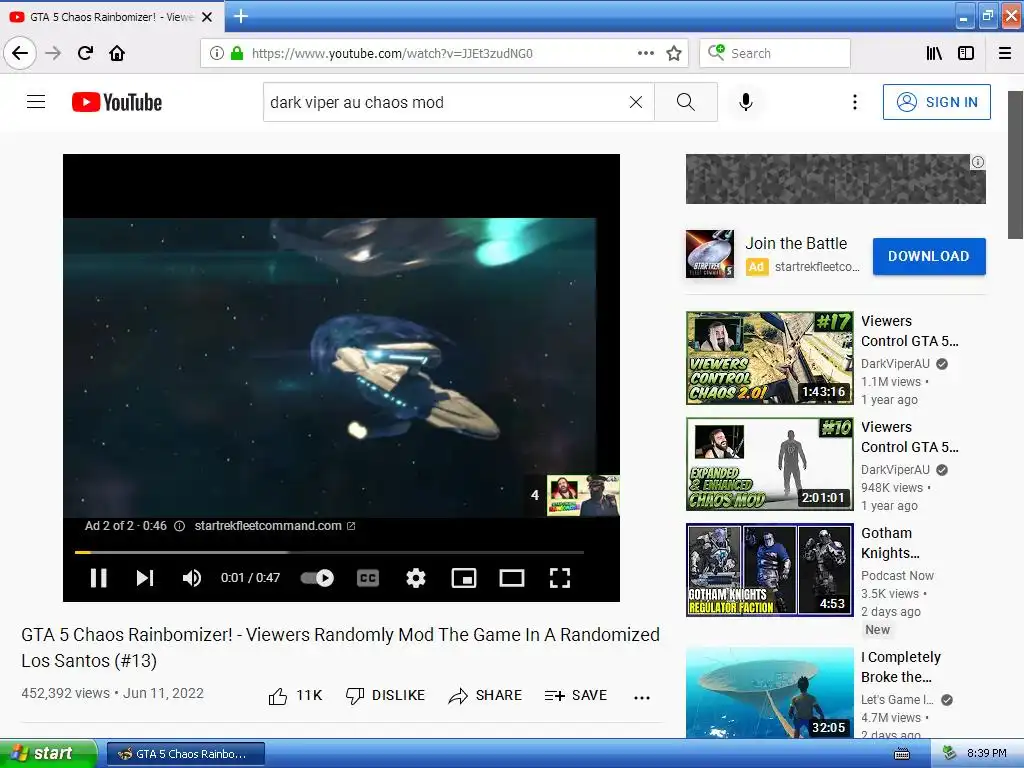Click on-screen keyboard tray icon
Screen dimensions: 1024x768
(901, 754)
